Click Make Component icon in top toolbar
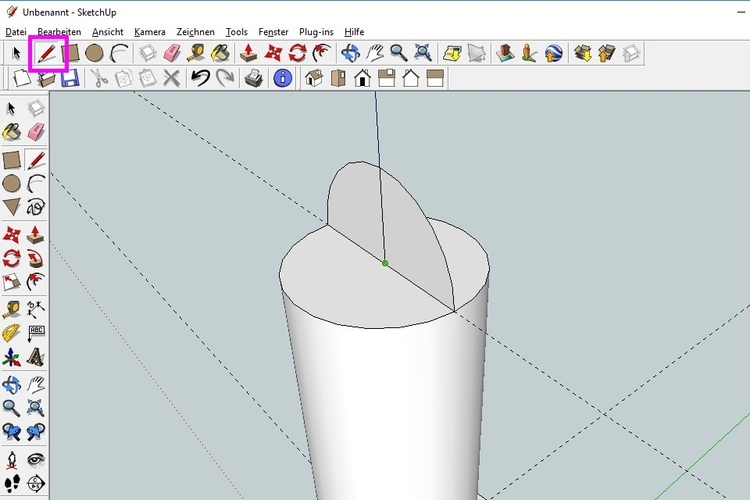This screenshot has height=500, width=750. point(147,53)
